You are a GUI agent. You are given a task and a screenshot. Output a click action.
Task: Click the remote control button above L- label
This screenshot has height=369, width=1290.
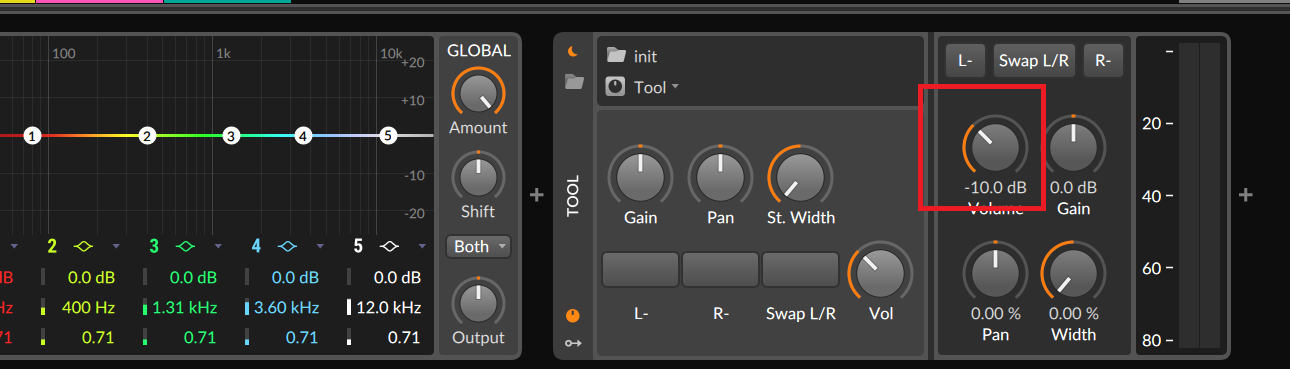tap(640, 270)
